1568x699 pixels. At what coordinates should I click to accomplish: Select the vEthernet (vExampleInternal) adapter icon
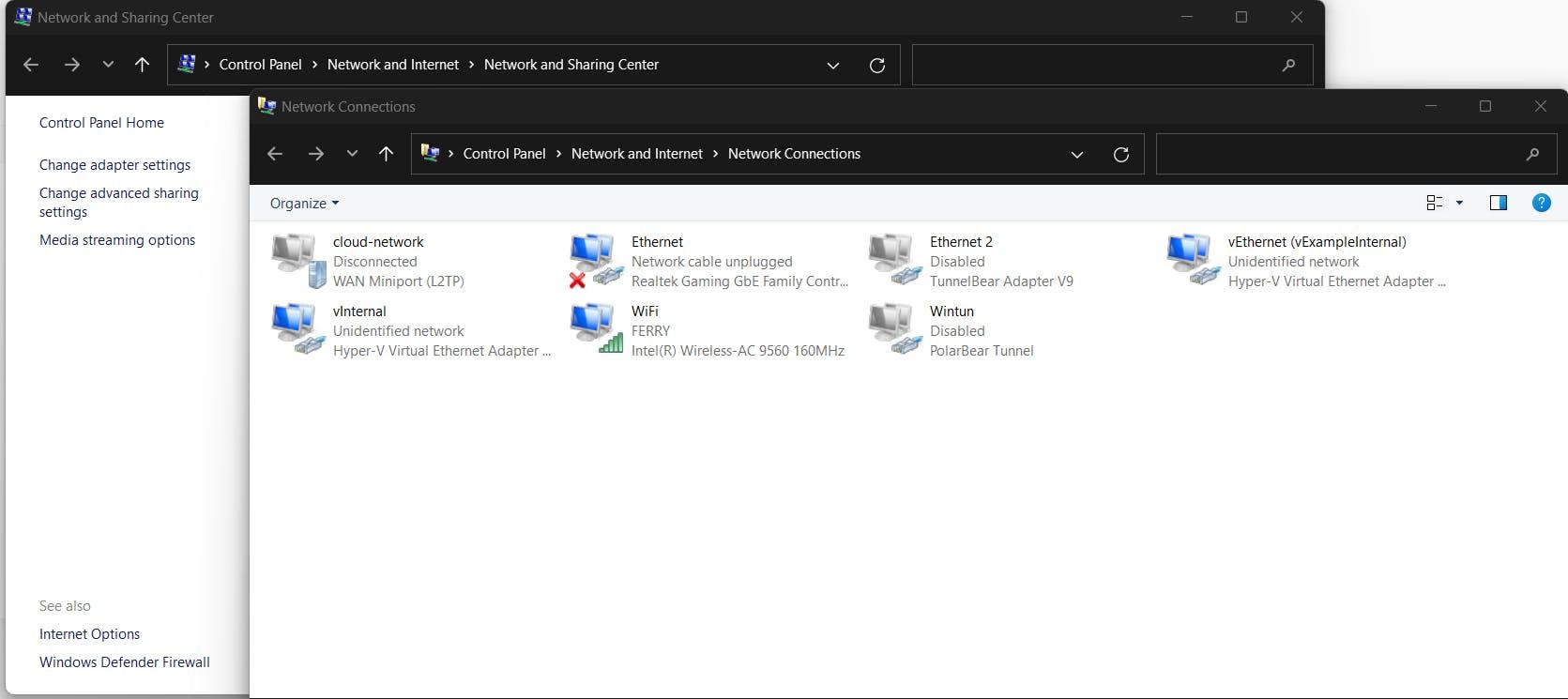1194,261
